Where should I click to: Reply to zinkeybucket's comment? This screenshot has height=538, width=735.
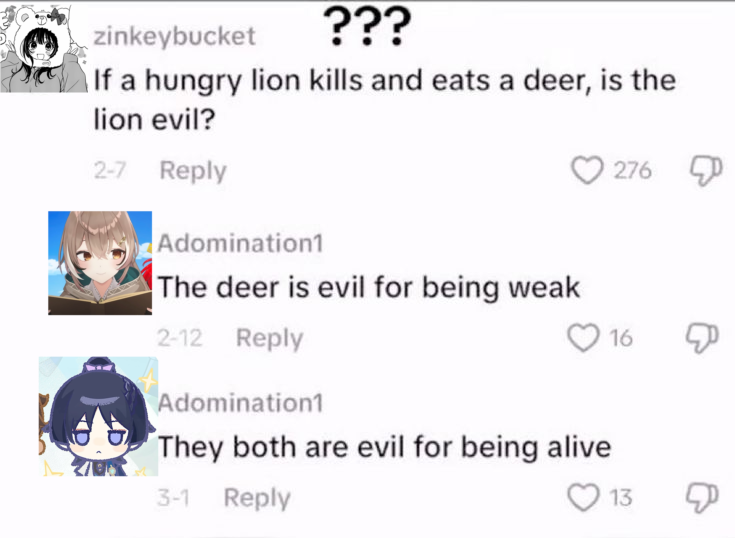pos(193,171)
